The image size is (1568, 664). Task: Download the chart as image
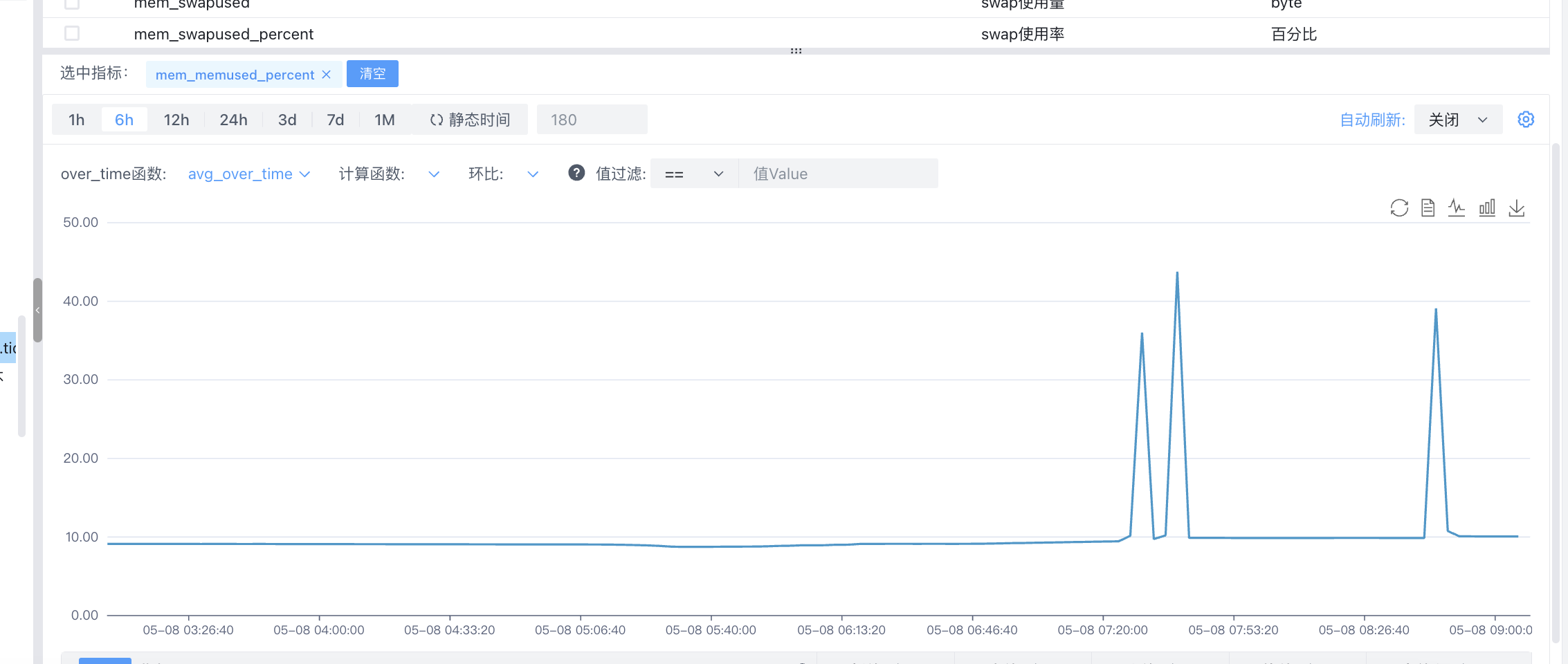[x=1517, y=207]
